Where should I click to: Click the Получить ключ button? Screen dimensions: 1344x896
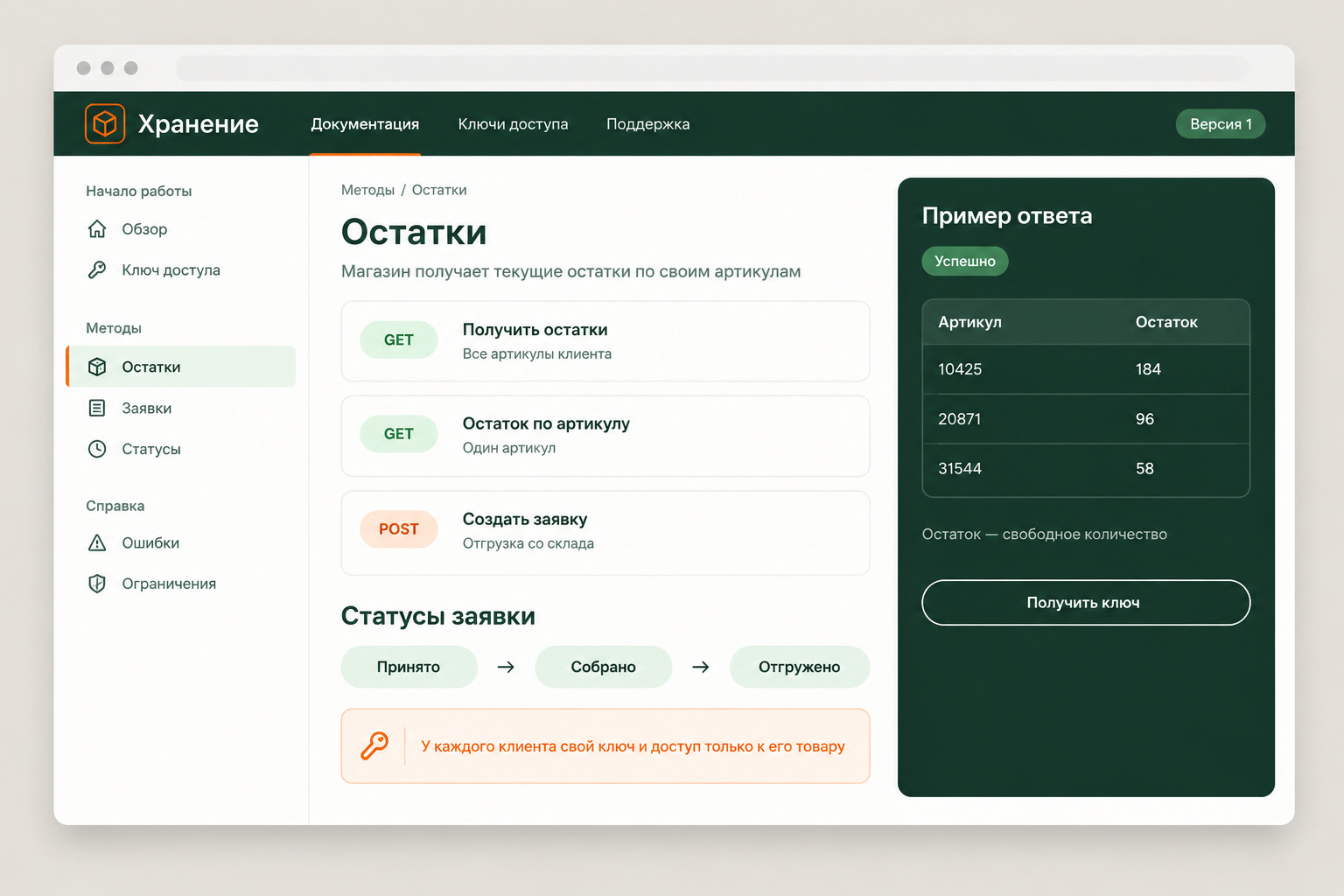pyautogui.click(x=1086, y=603)
